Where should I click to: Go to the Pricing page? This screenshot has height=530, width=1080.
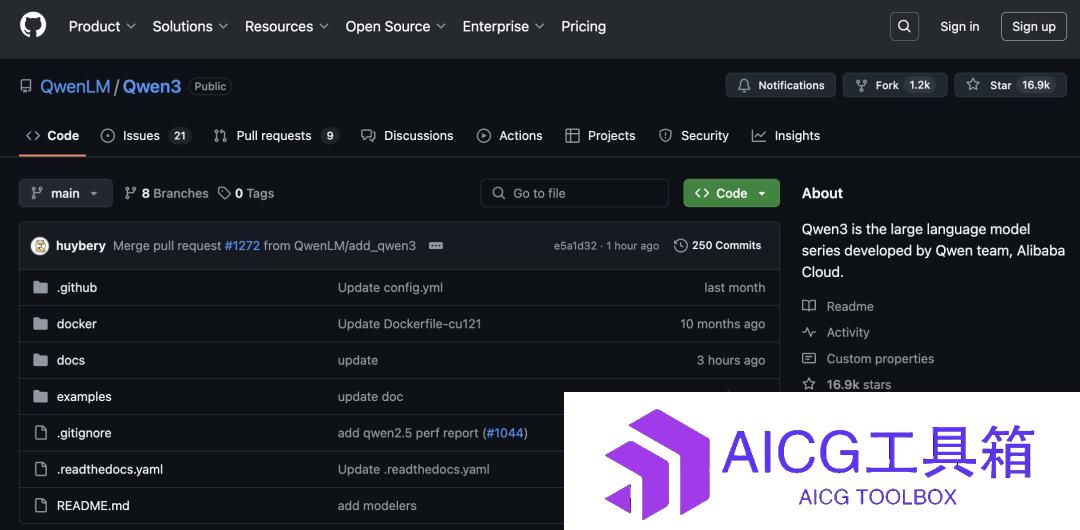pyautogui.click(x=583, y=27)
